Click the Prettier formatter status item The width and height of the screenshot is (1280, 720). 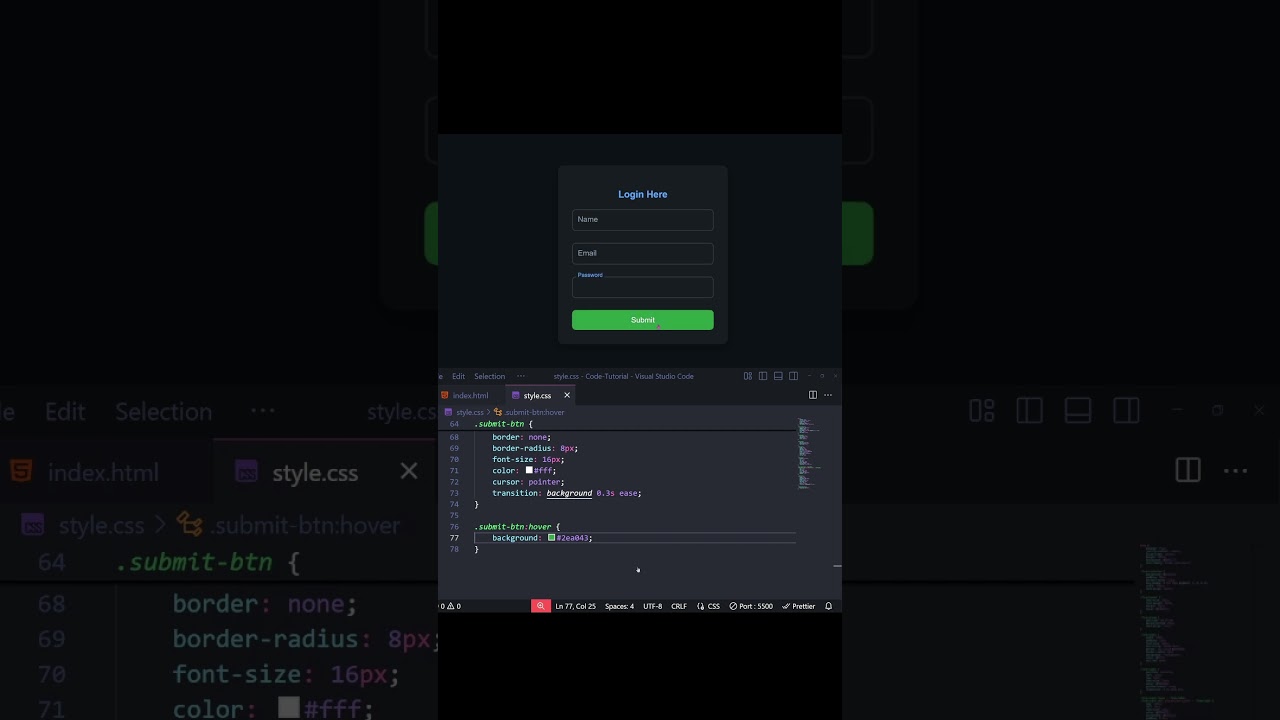[x=799, y=606]
